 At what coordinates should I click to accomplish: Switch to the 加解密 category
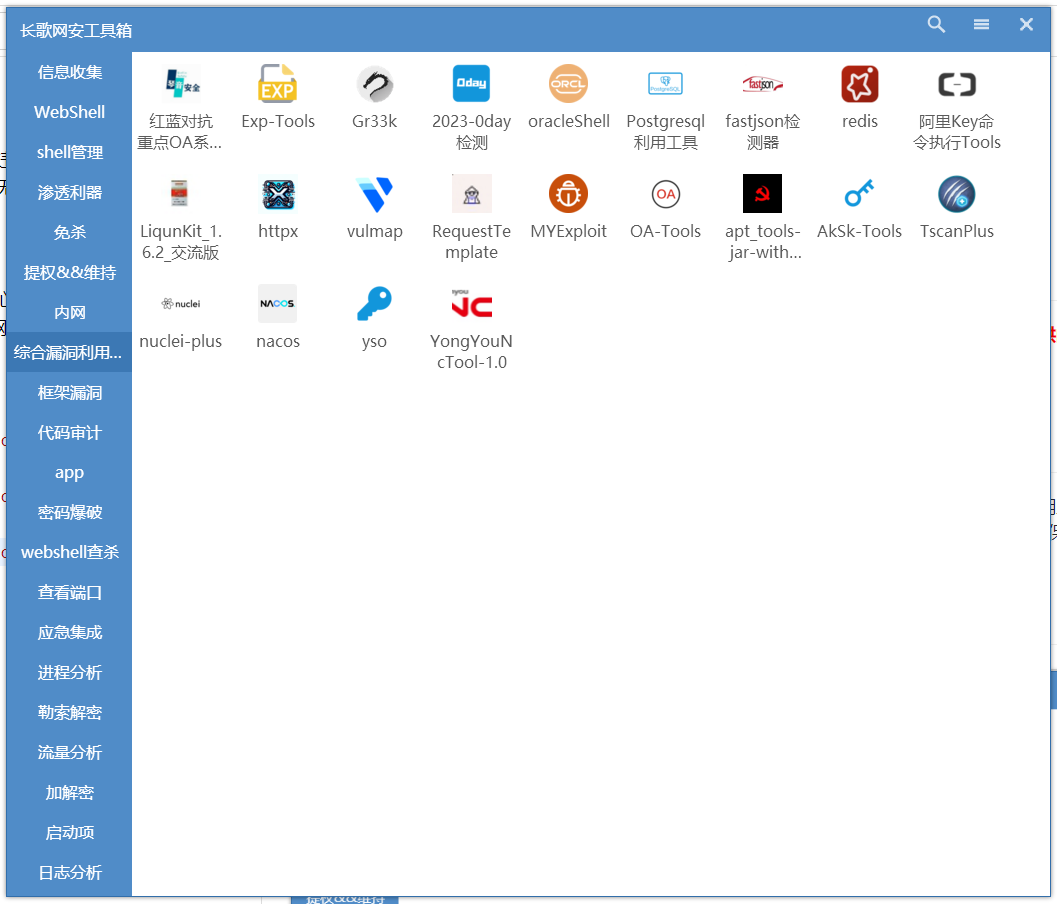pos(69,793)
